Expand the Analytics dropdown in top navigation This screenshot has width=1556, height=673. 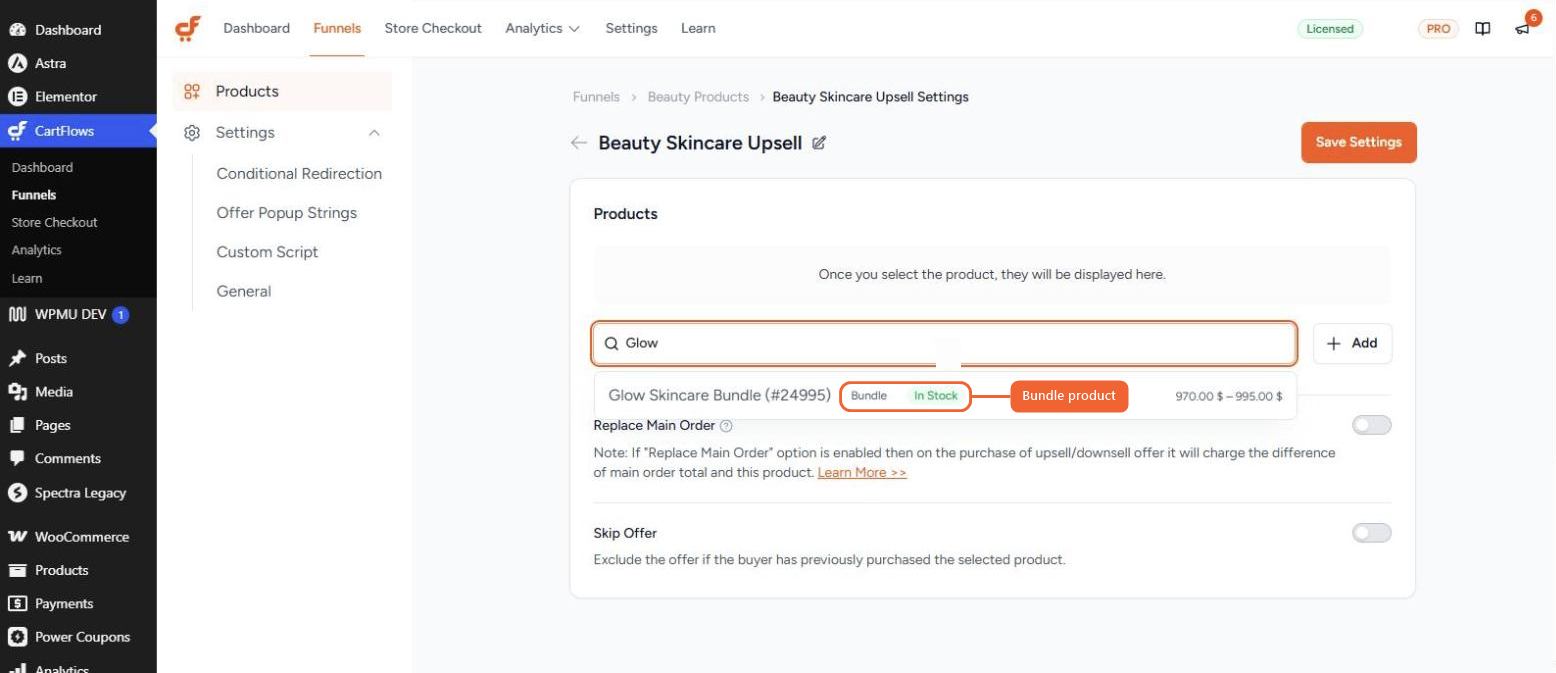point(542,28)
